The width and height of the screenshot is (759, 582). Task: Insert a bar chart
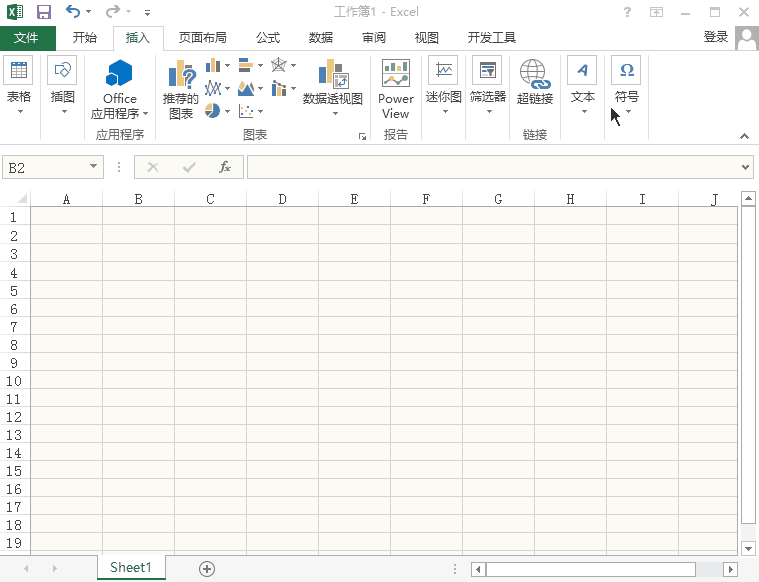(246, 65)
